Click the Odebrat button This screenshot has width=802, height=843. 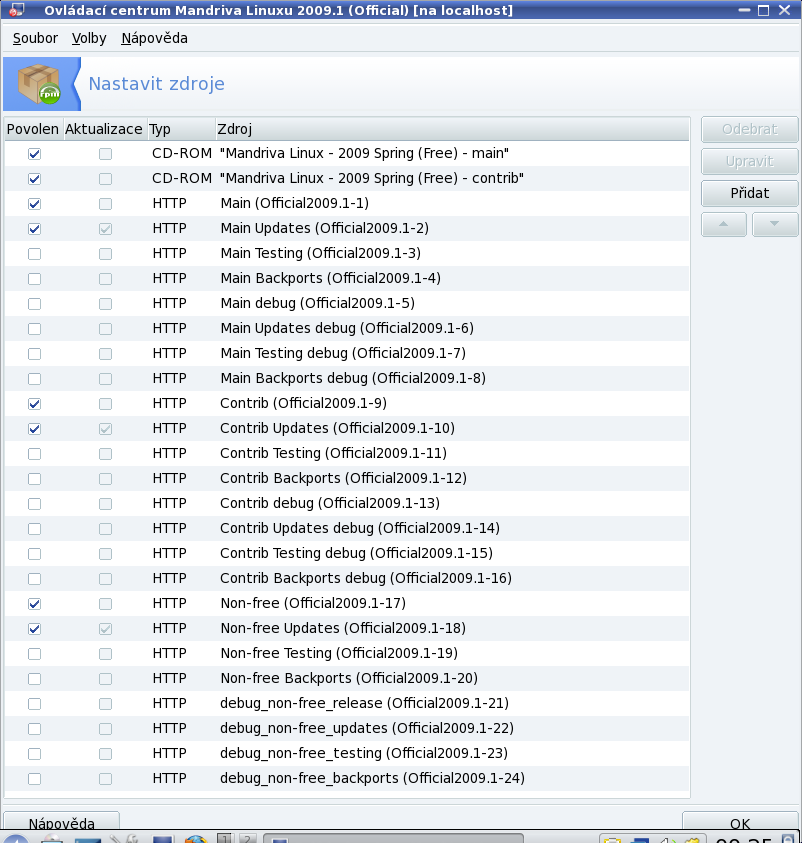click(x=749, y=130)
